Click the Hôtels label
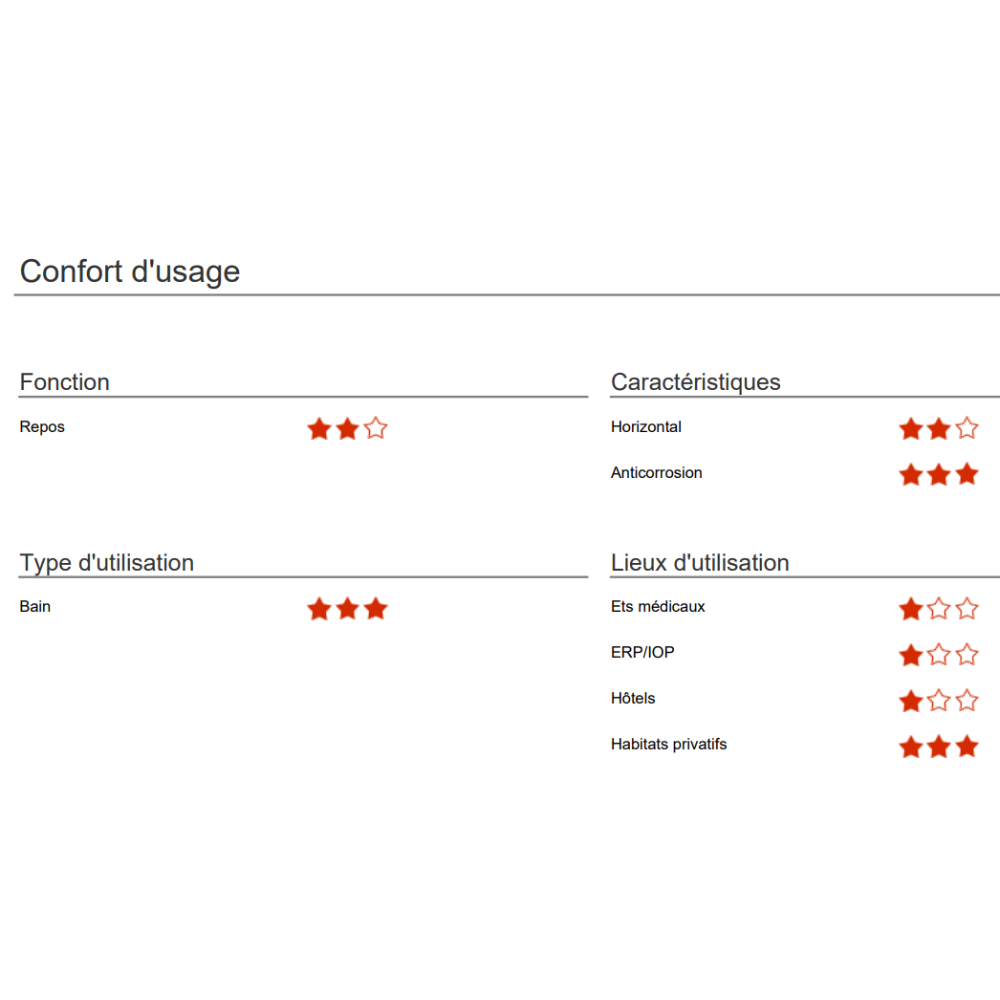This screenshot has height=1000, width=1000. click(633, 698)
